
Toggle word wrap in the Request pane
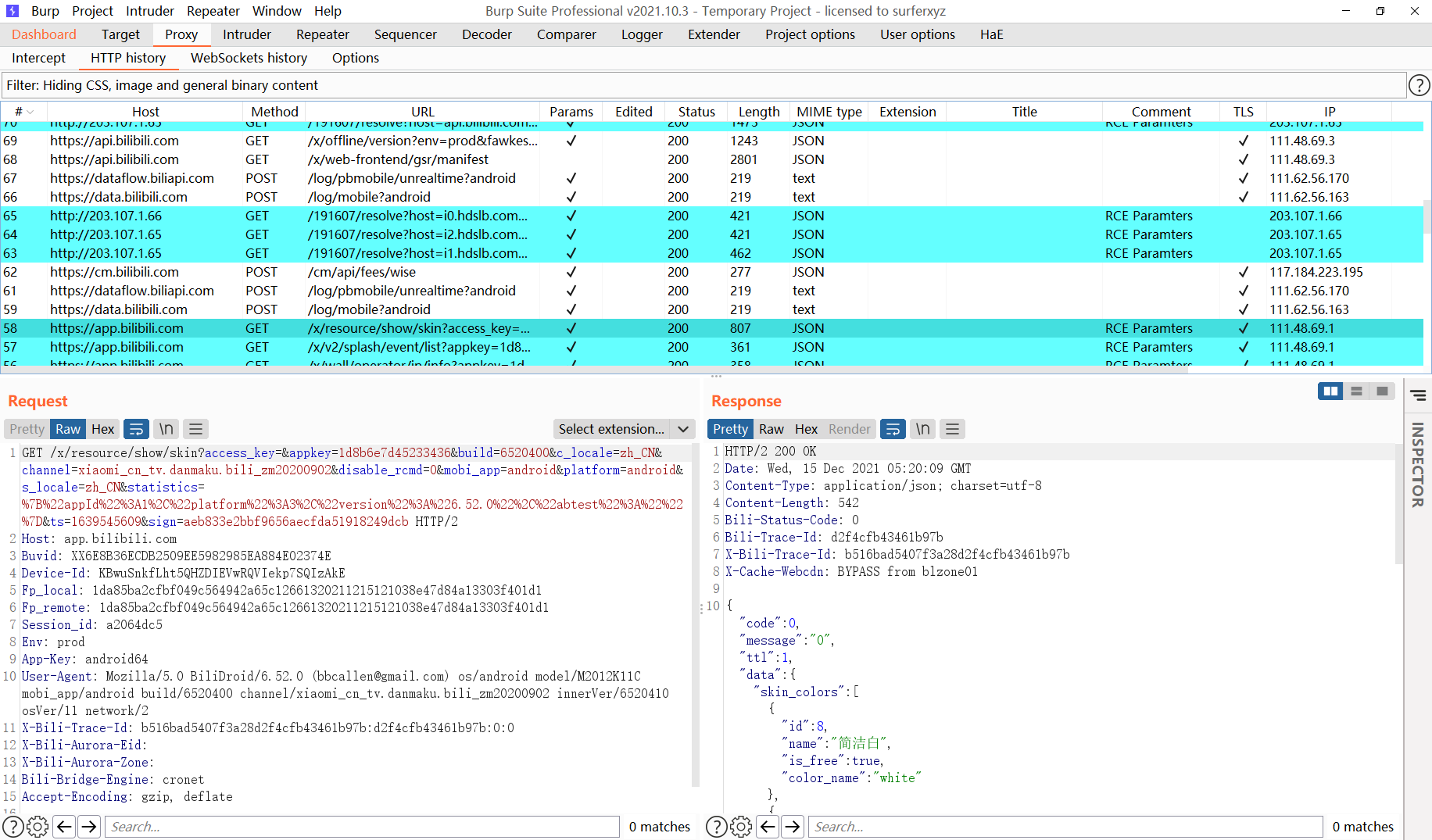pyautogui.click(x=136, y=429)
